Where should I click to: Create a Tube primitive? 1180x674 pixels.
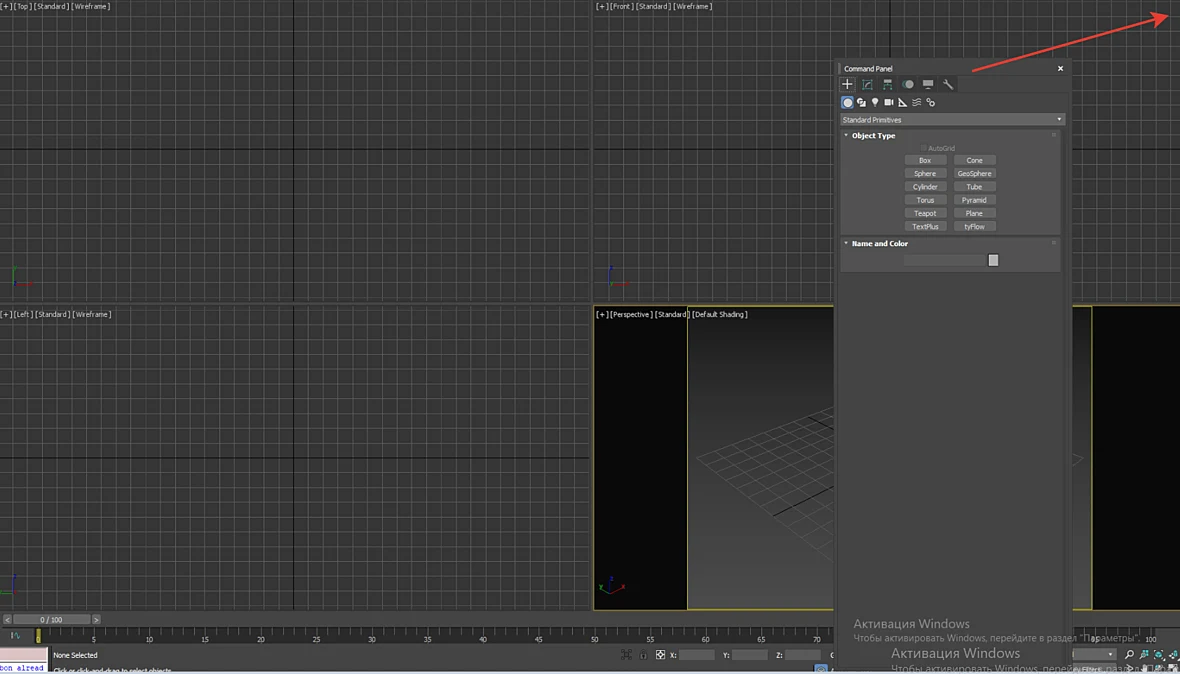pyautogui.click(x=975, y=187)
